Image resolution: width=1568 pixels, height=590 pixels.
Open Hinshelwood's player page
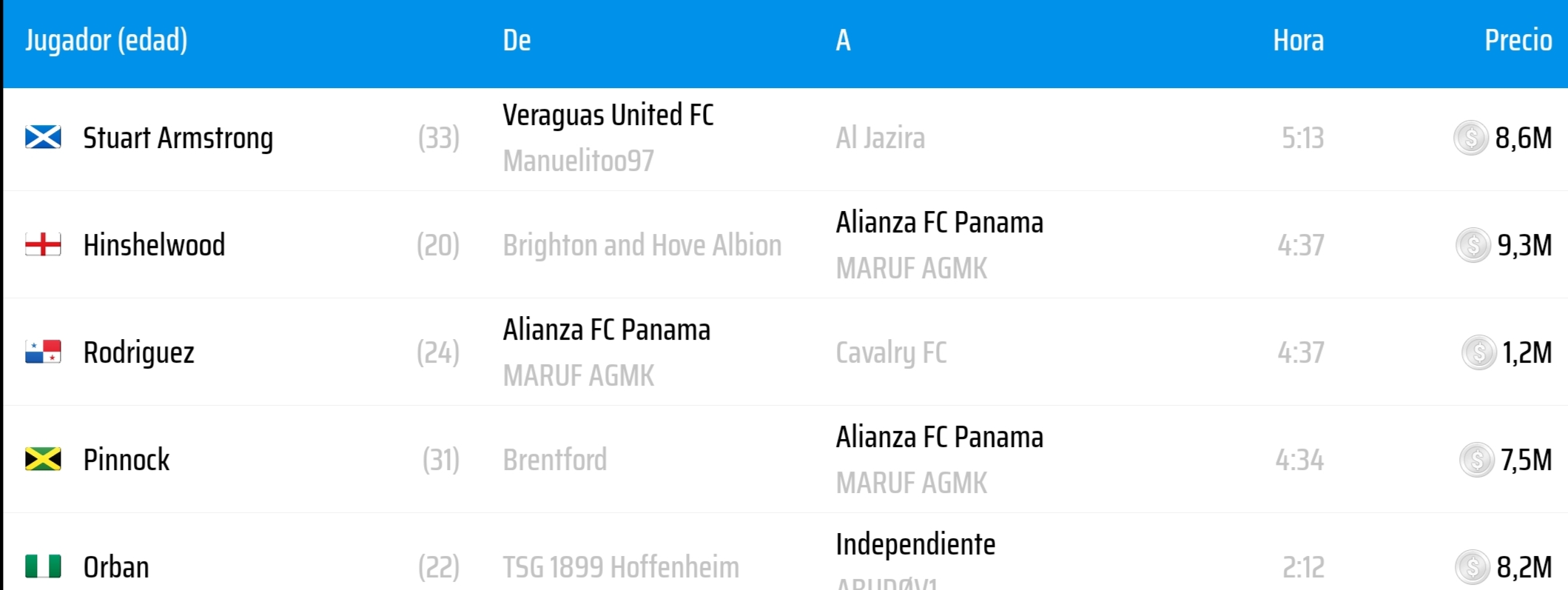(154, 245)
